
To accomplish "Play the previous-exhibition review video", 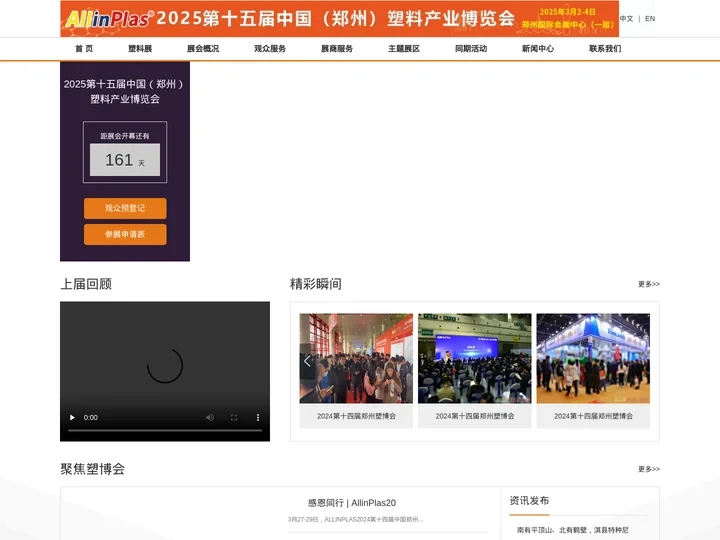I will pos(72,417).
